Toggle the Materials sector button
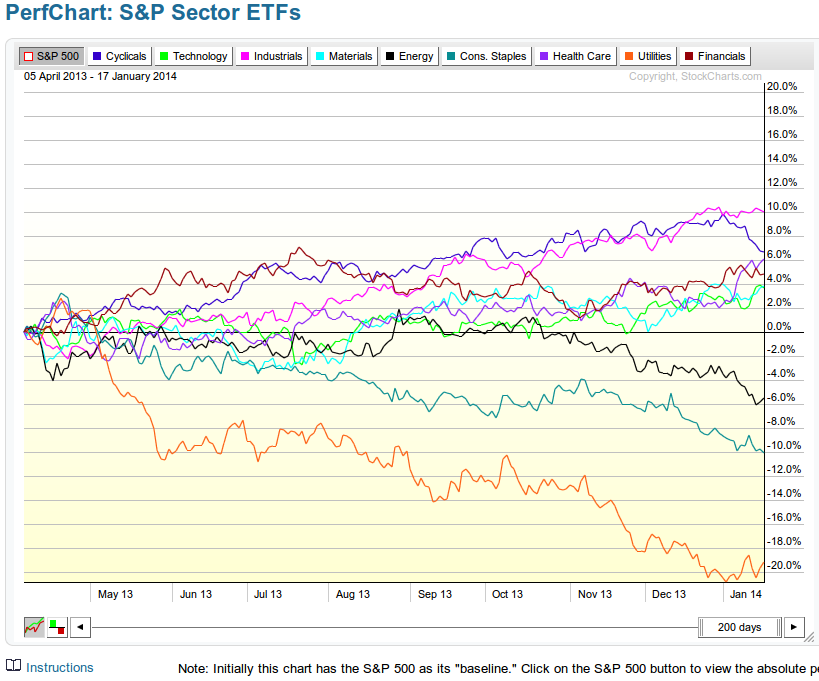 point(343,56)
